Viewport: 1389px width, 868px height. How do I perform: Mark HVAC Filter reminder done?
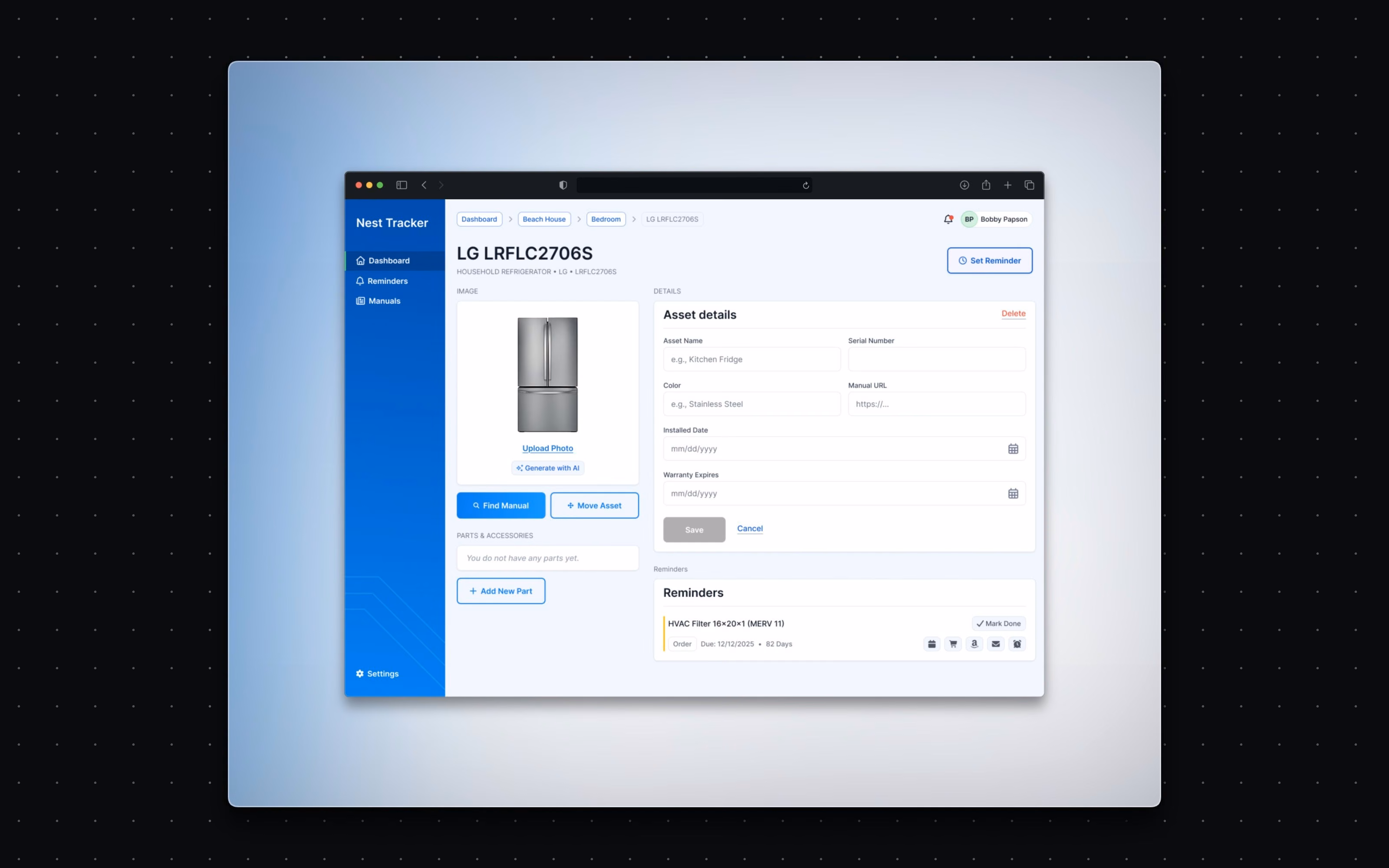click(x=999, y=624)
